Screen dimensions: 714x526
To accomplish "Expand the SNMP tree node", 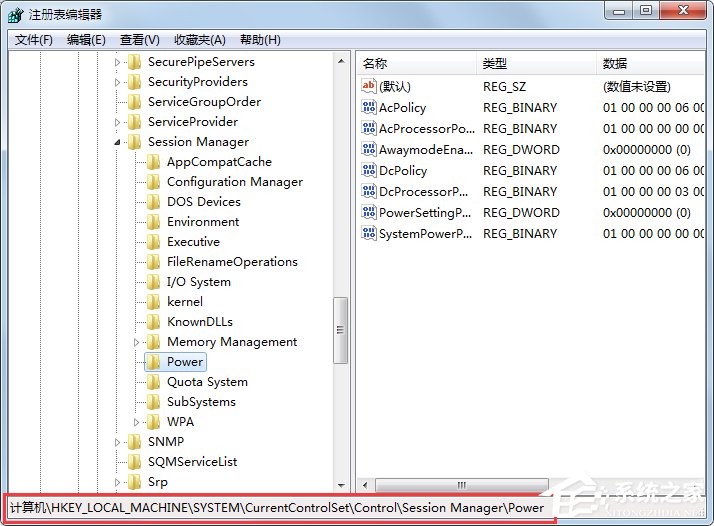I will pos(117,442).
